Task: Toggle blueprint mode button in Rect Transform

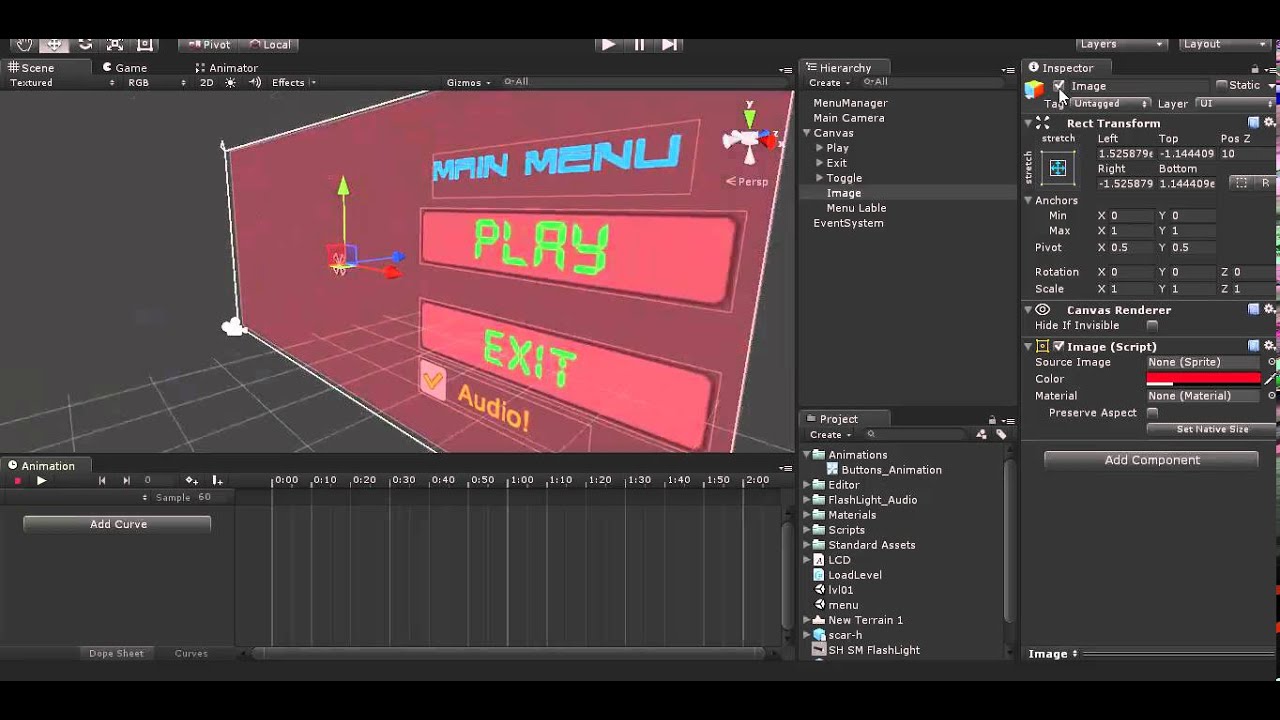Action: tap(1241, 183)
